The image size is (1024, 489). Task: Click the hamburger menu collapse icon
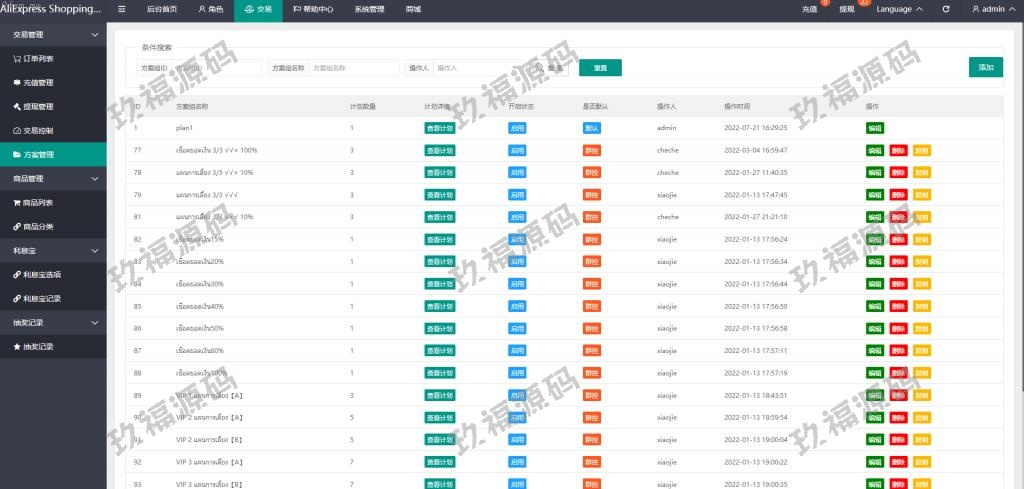[x=122, y=9]
